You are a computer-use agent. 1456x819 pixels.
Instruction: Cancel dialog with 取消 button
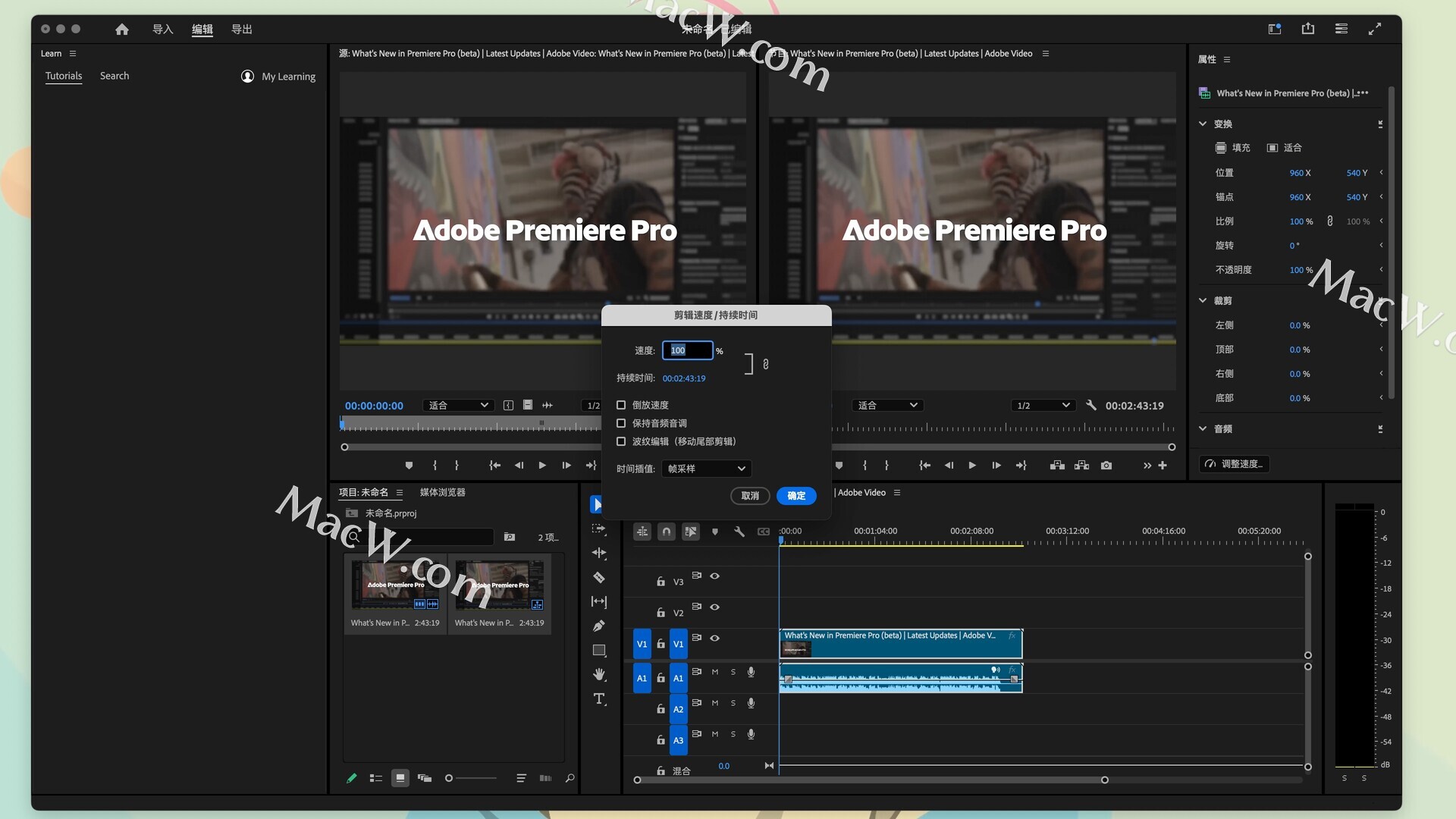point(750,495)
